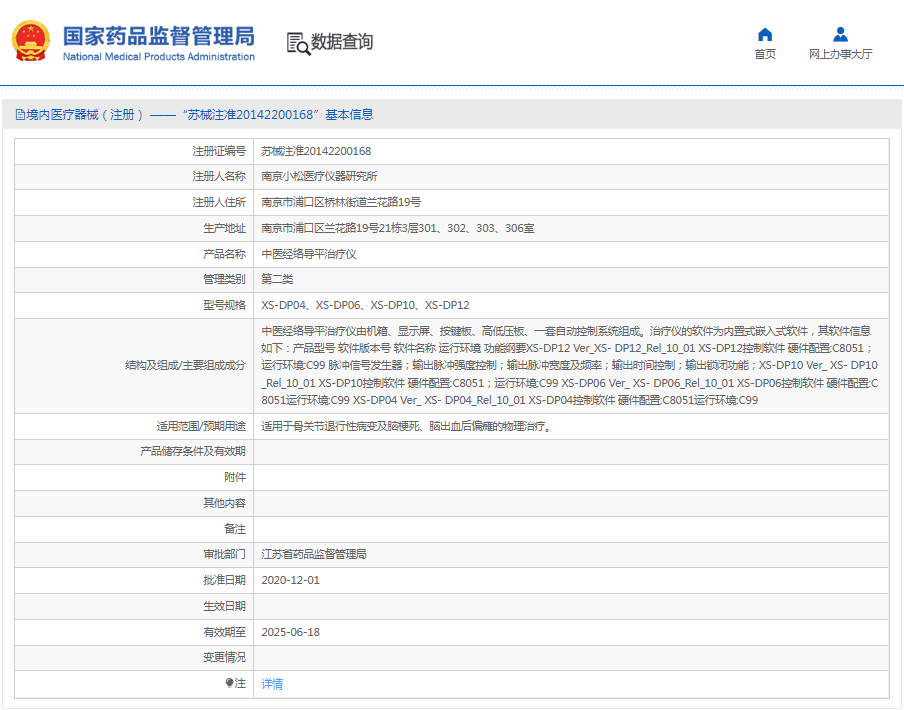Open the 详情 link
This screenshot has width=904, height=710.
(272, 684)
